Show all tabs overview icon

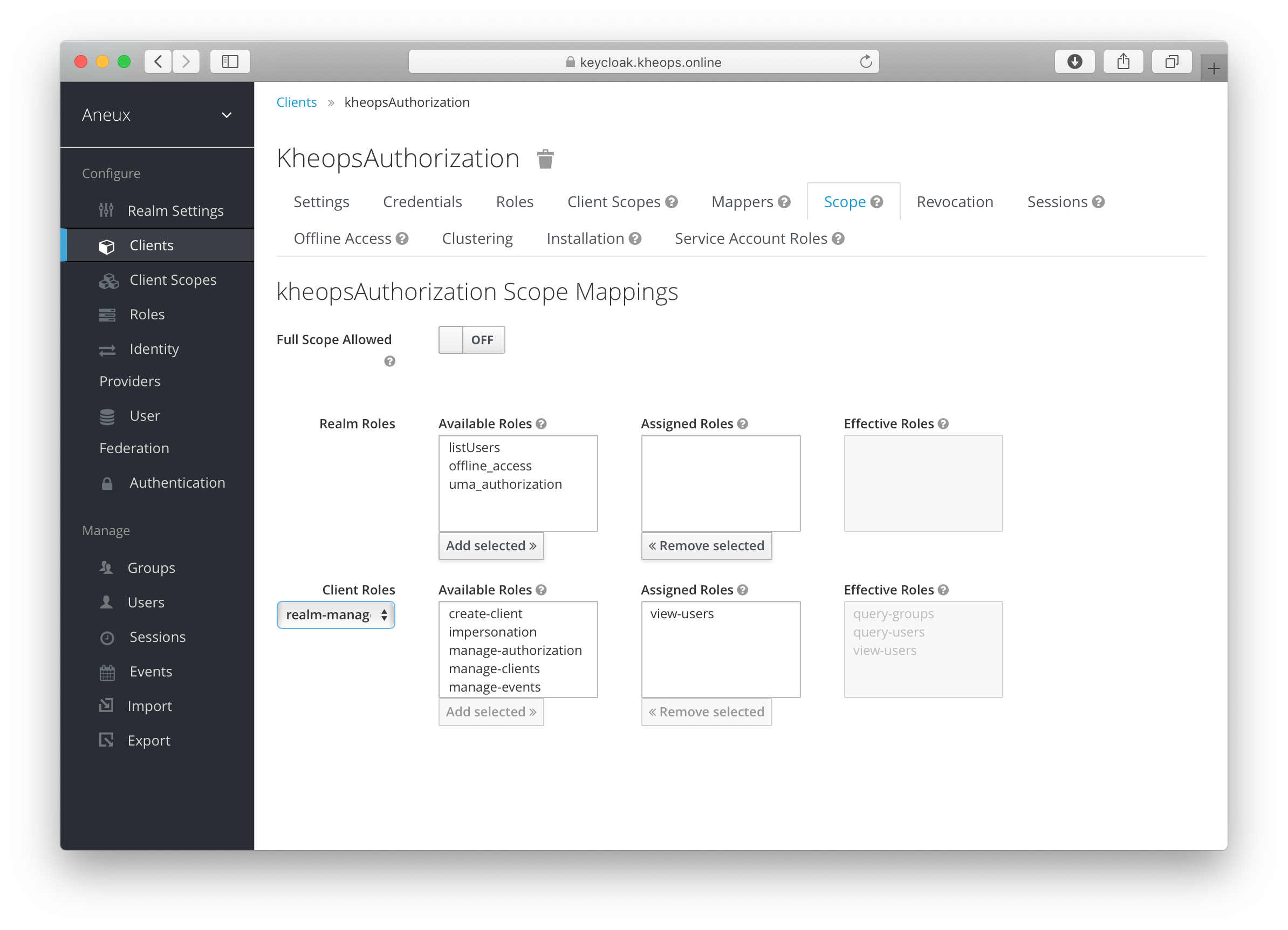1171,61
